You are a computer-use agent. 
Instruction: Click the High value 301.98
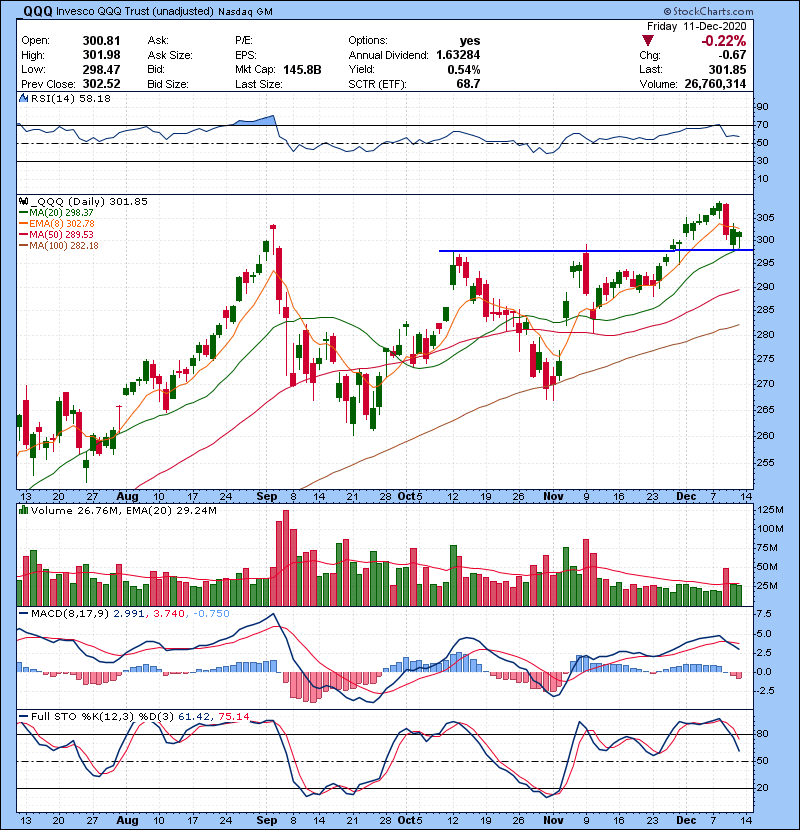101,55
